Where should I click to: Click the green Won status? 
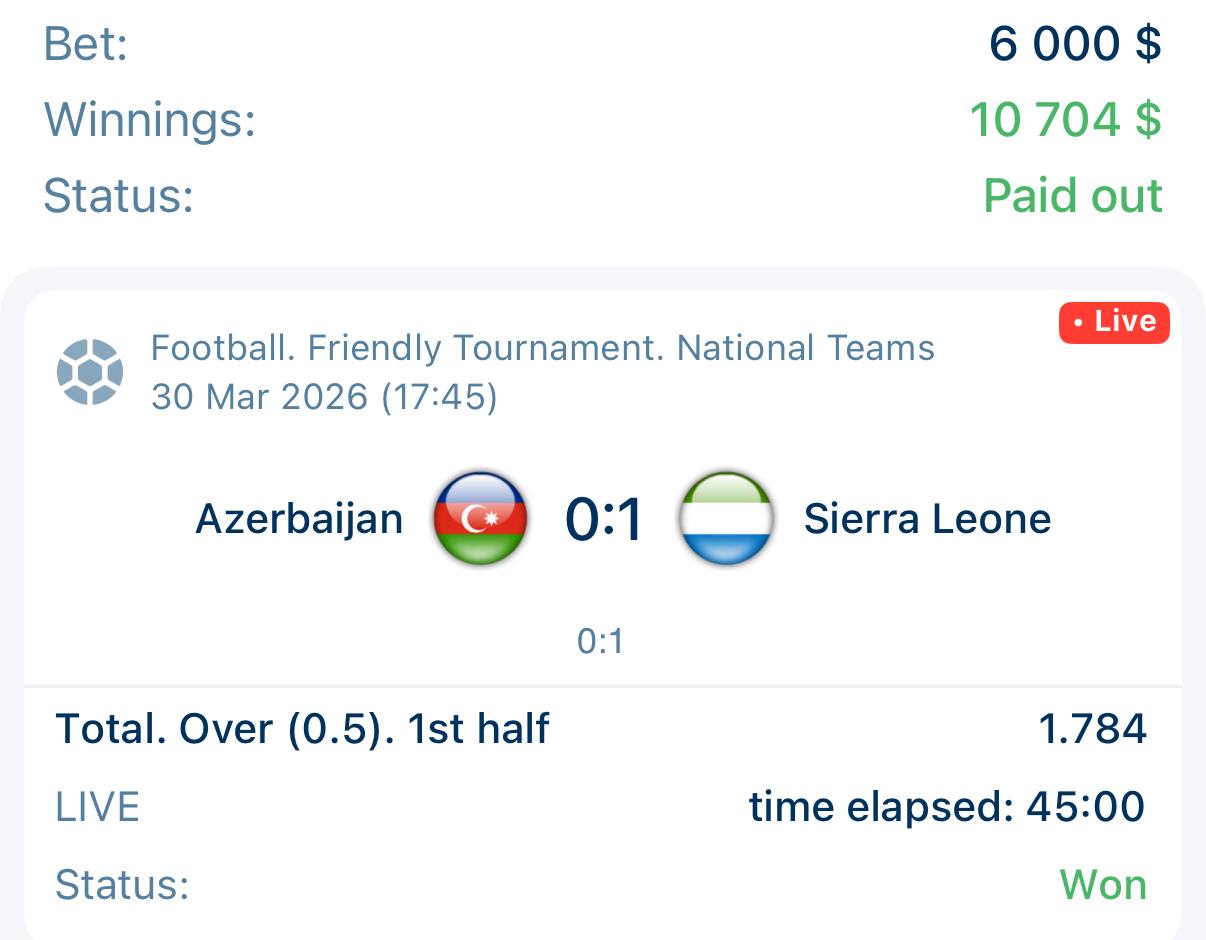(1103, 885)
